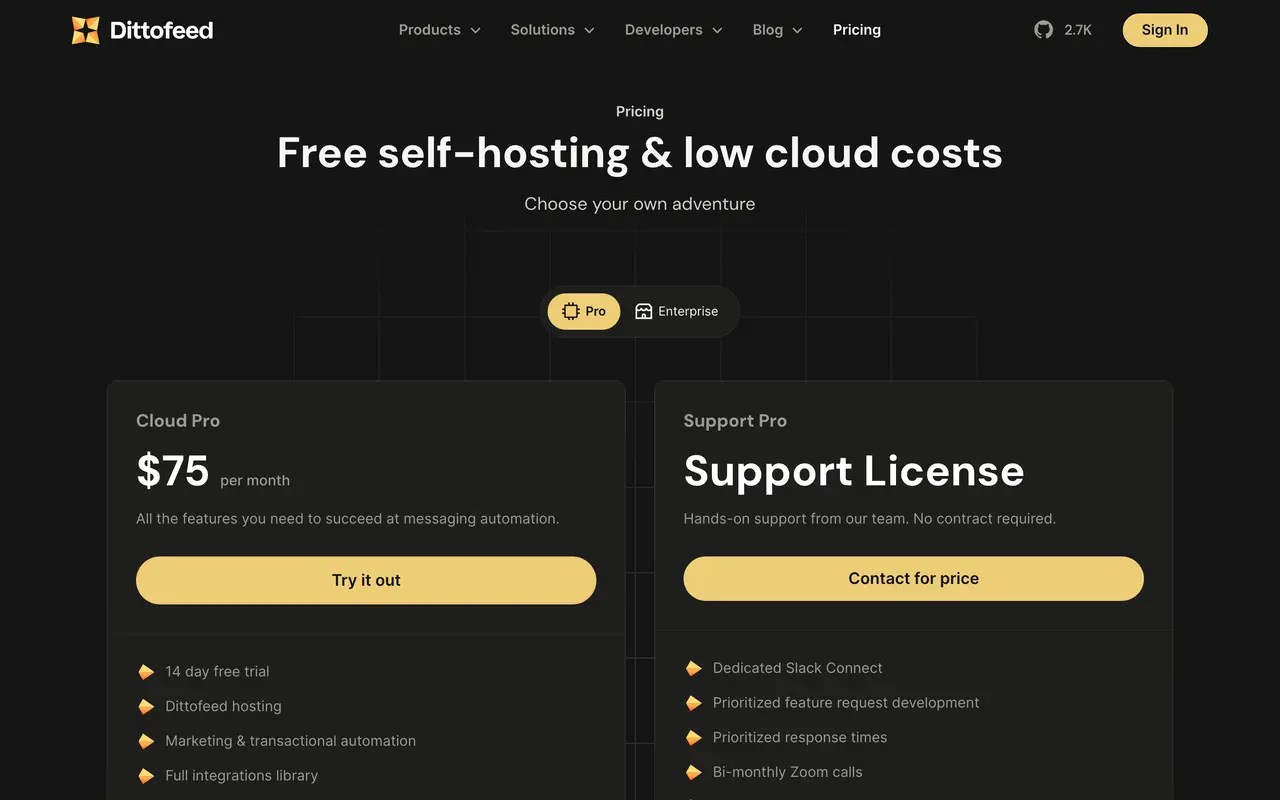Expand the Blog dropdown menu
Screen dimensions: 1280x800
coord(778,30)
